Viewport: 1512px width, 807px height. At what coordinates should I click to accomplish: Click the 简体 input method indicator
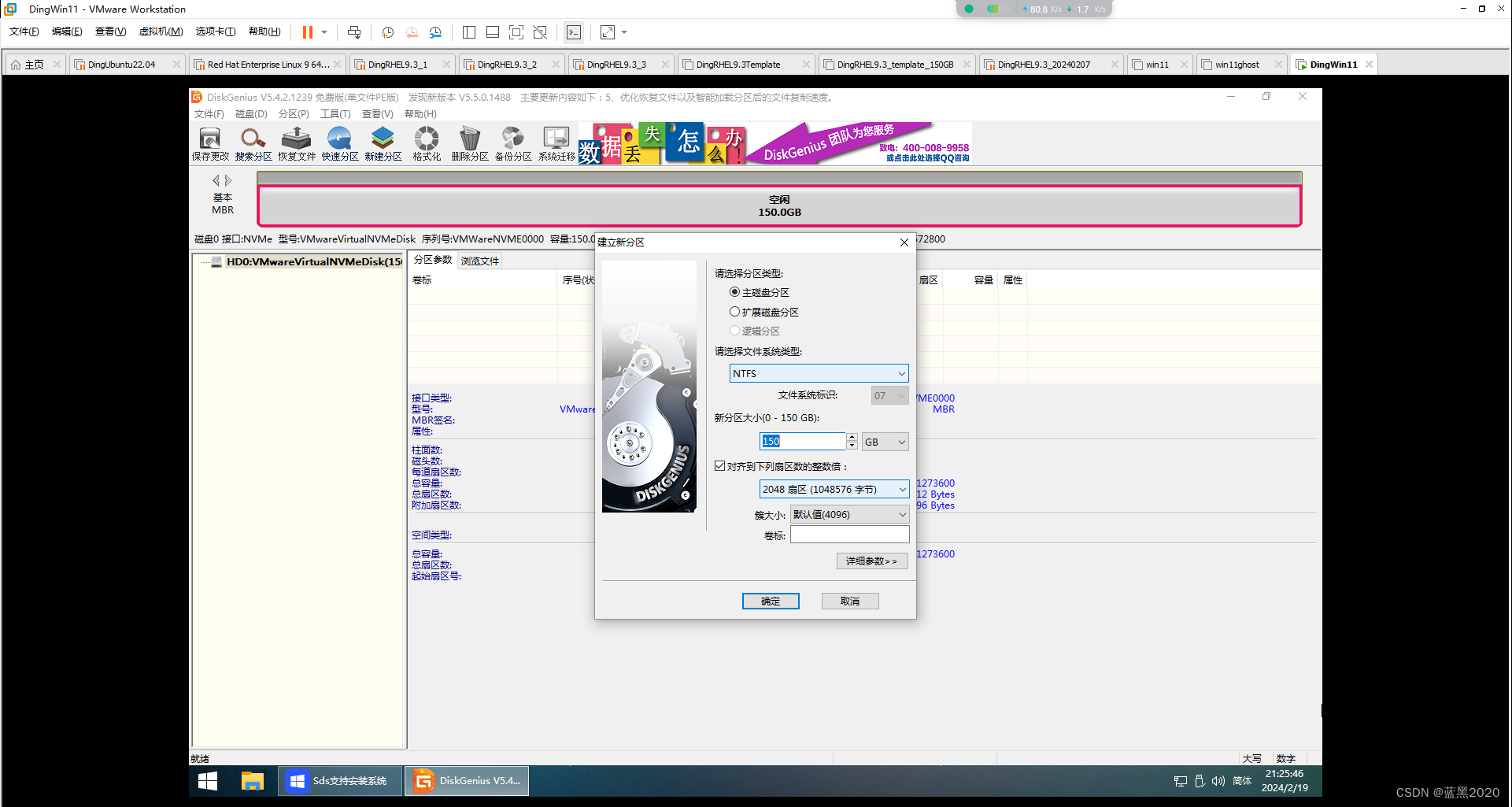(x=1242, y=781)
